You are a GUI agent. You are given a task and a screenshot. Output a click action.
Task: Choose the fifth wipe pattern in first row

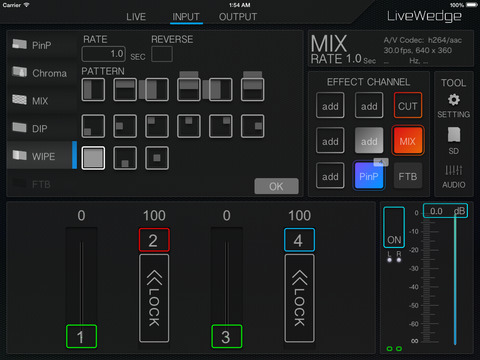(x=220, y=90)
